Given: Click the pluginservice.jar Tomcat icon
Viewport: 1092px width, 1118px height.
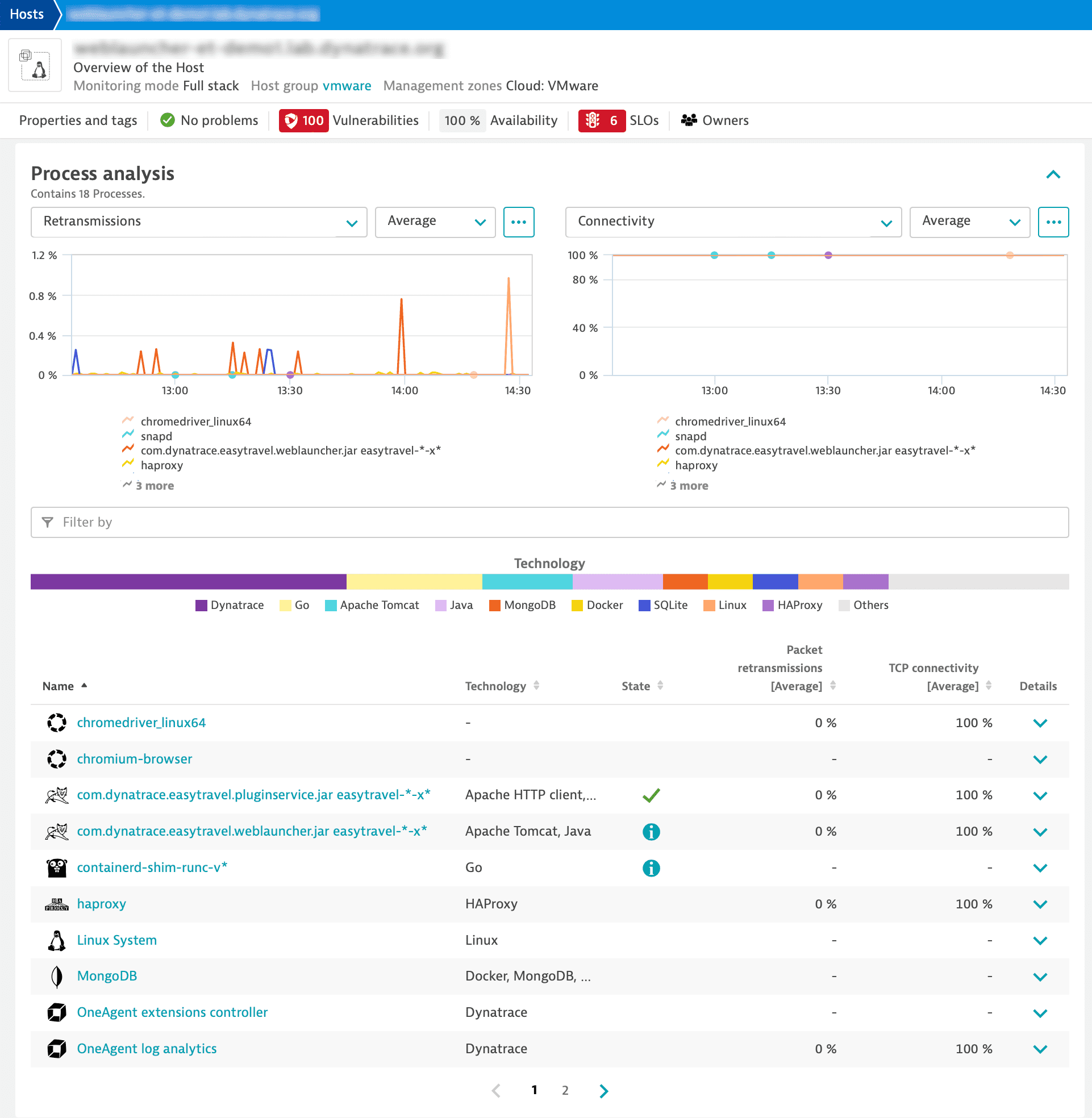Looking at the screenshot, I should 57,795.
